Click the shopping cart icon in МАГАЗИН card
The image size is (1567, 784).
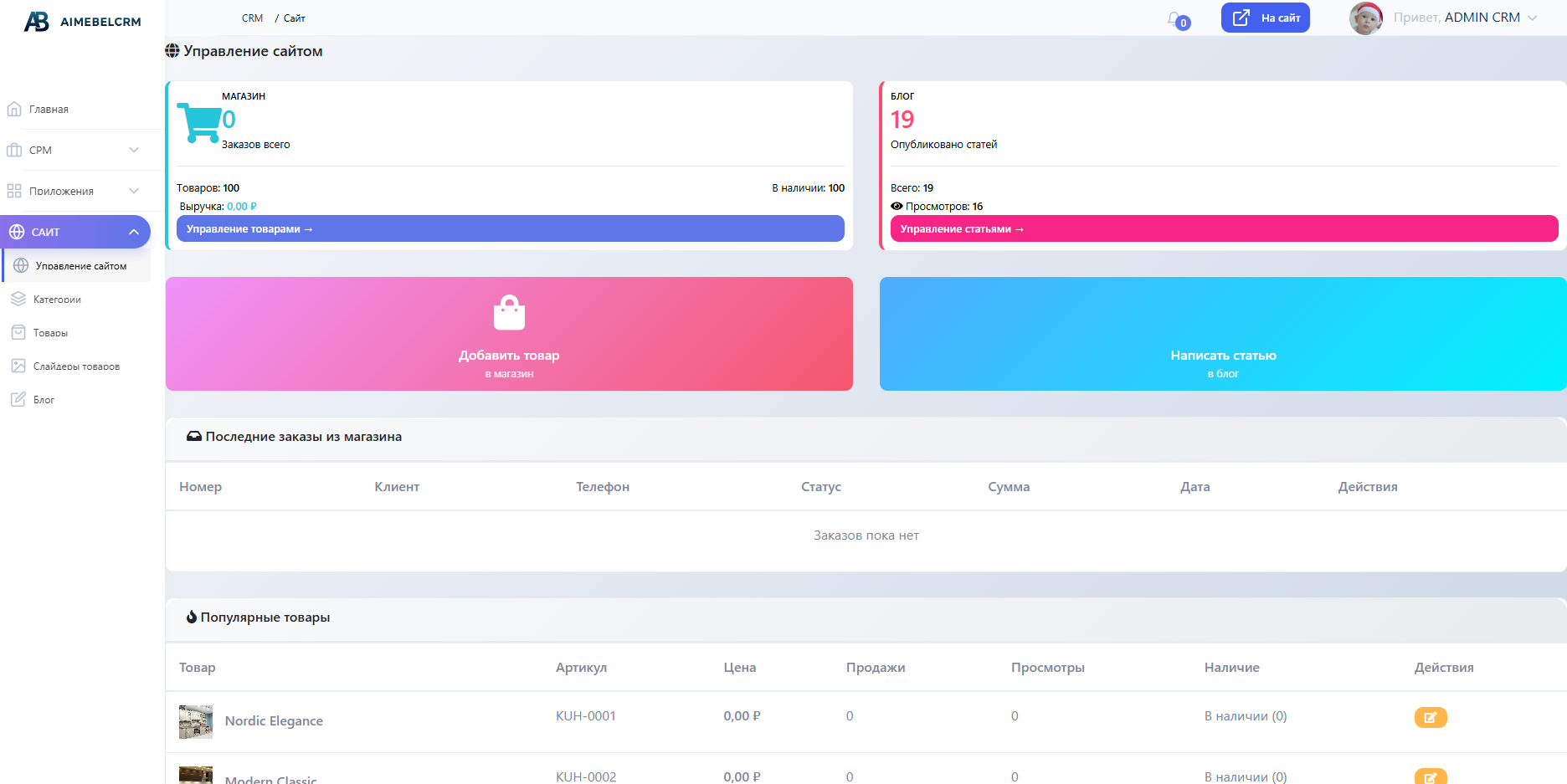[x=198, y=122]
